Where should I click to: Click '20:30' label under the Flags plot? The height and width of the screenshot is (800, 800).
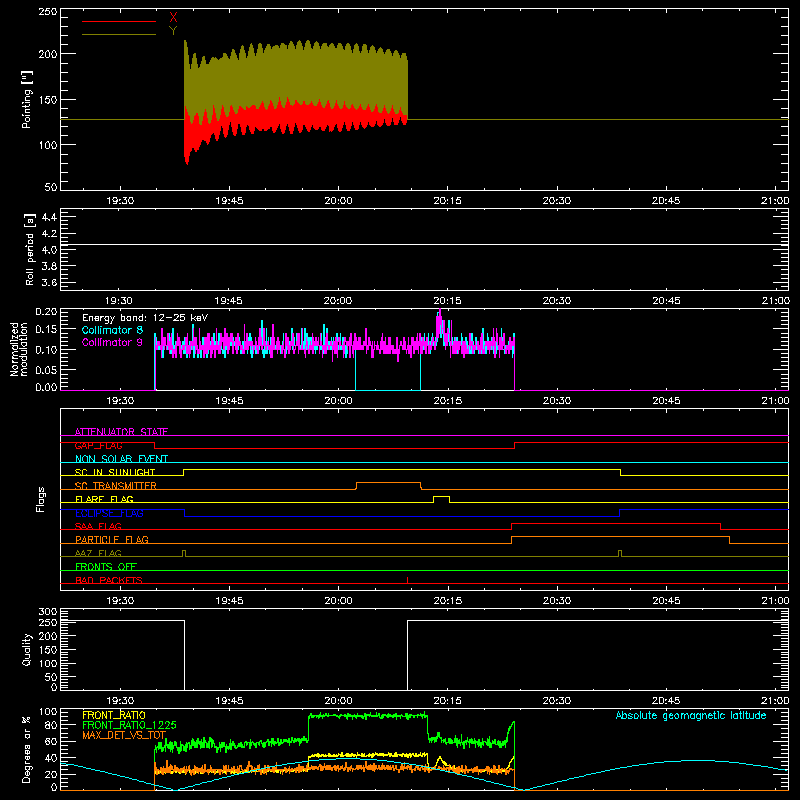[557, 601]
